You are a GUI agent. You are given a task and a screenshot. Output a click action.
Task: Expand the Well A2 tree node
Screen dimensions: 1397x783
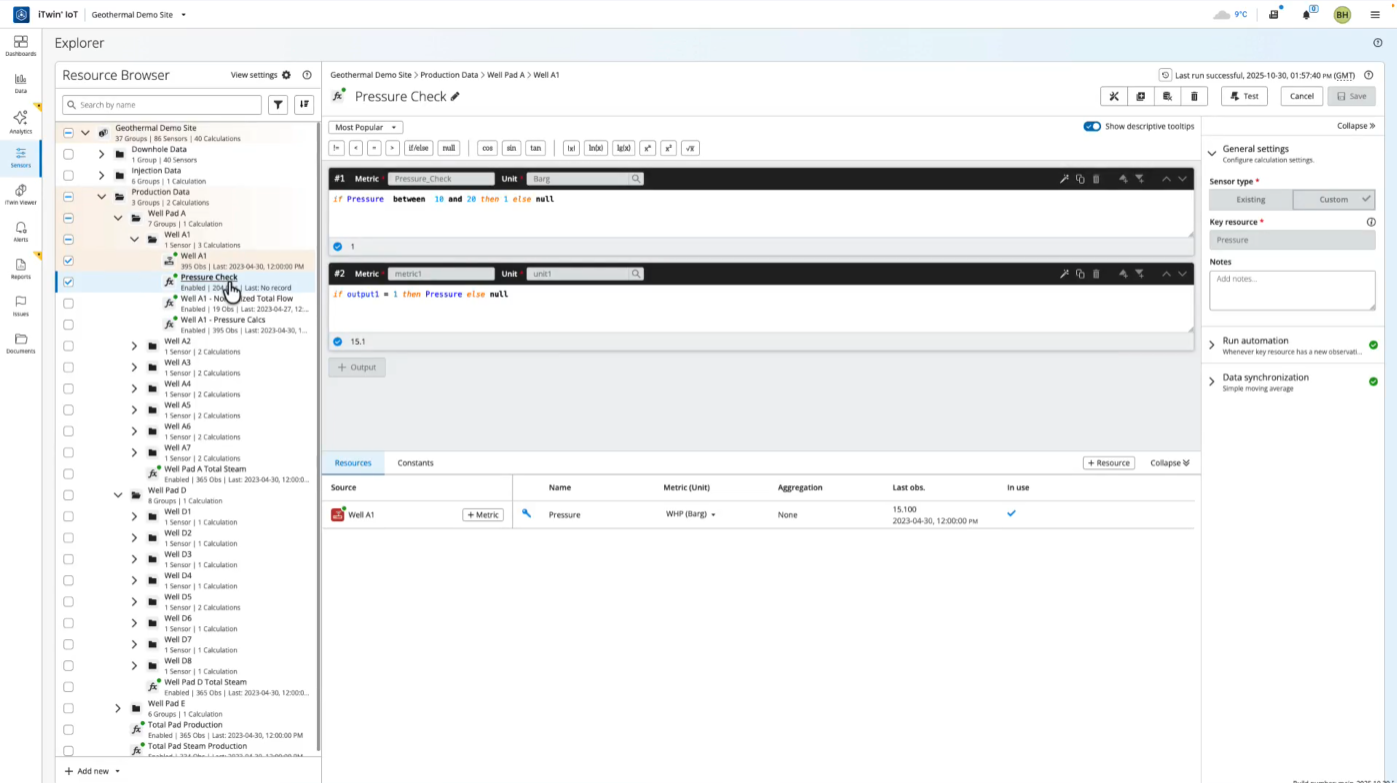[x=134, y=346]
